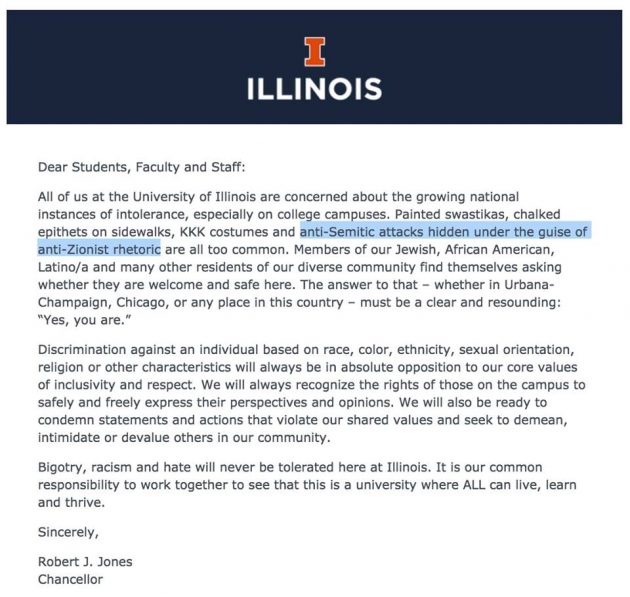Click the orange Block I logo
Viewport: 630px width, 597px height.
coord(315,52)
